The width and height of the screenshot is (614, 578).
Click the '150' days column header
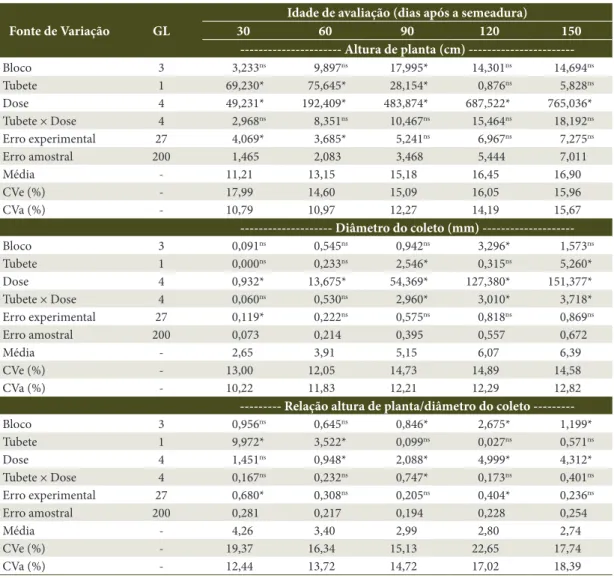571,31
